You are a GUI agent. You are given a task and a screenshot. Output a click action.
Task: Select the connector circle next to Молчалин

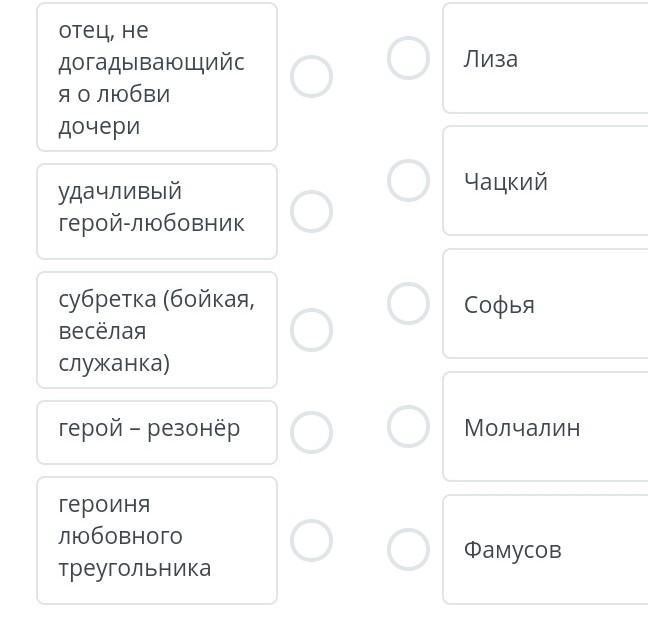point(408,426)
